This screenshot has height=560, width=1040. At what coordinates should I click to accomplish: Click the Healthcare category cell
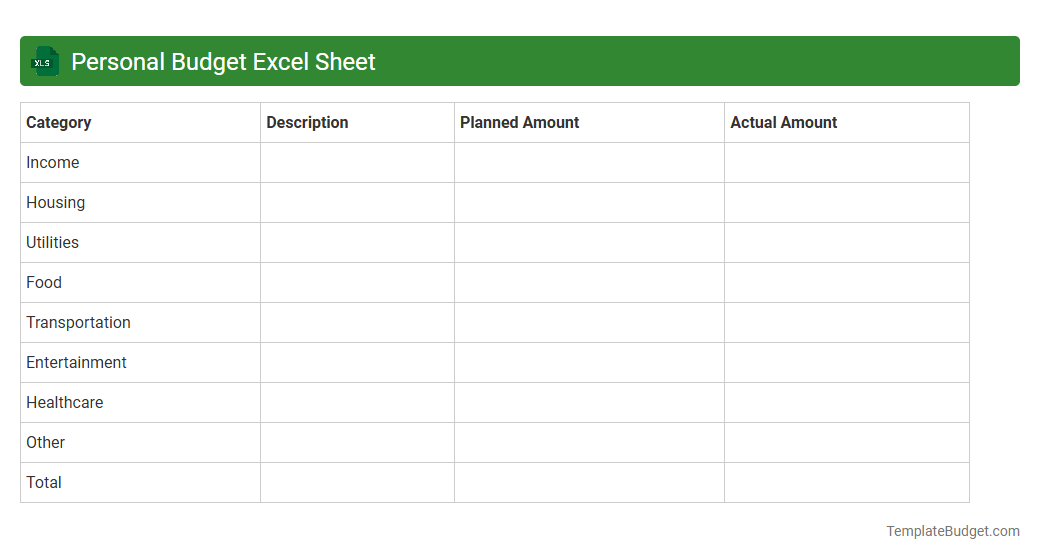[141, 403]
